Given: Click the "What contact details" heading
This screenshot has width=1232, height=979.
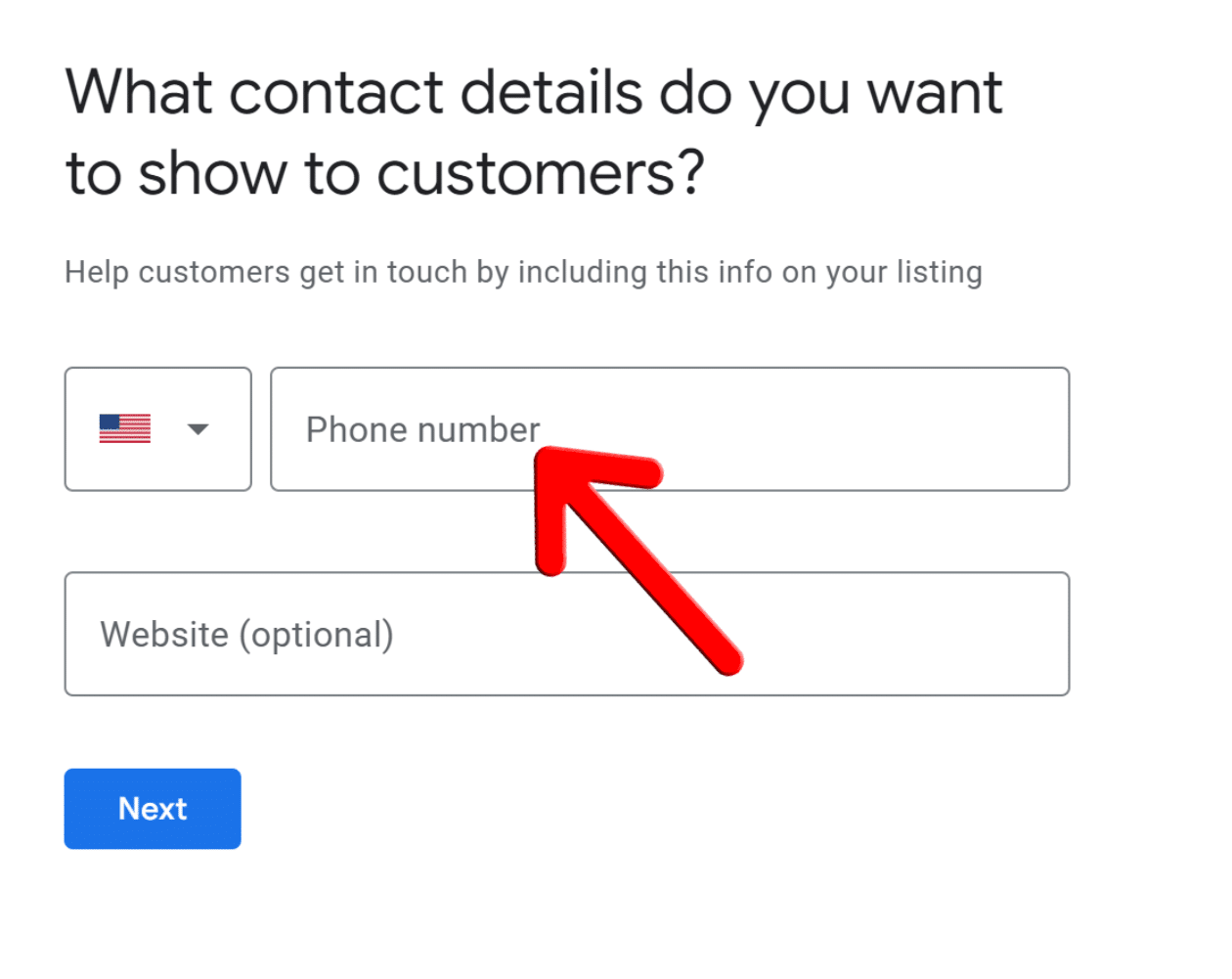Looking at the screenshot, I should pos(534,94).
